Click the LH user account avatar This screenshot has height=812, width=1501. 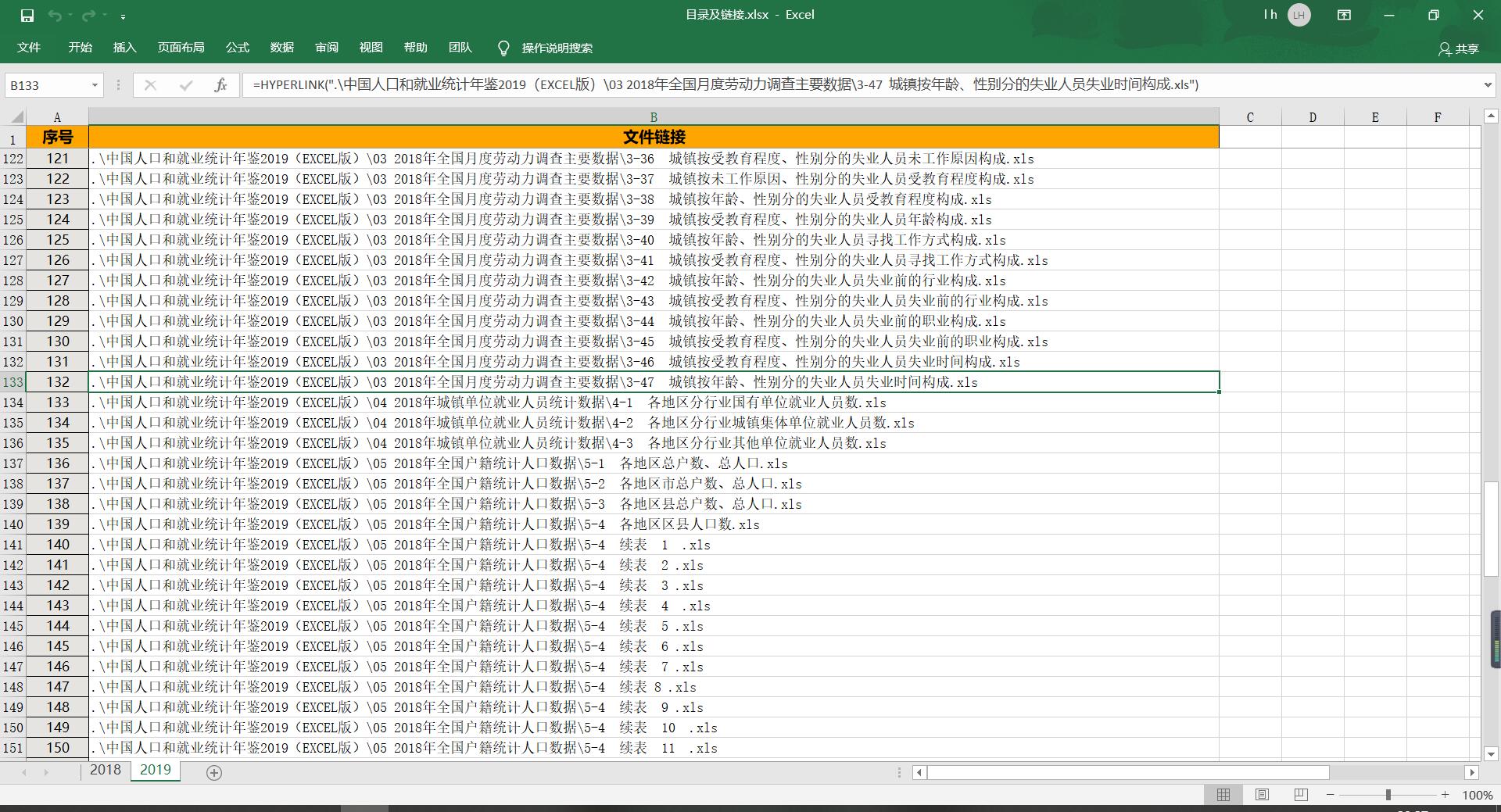[1299, 15]
